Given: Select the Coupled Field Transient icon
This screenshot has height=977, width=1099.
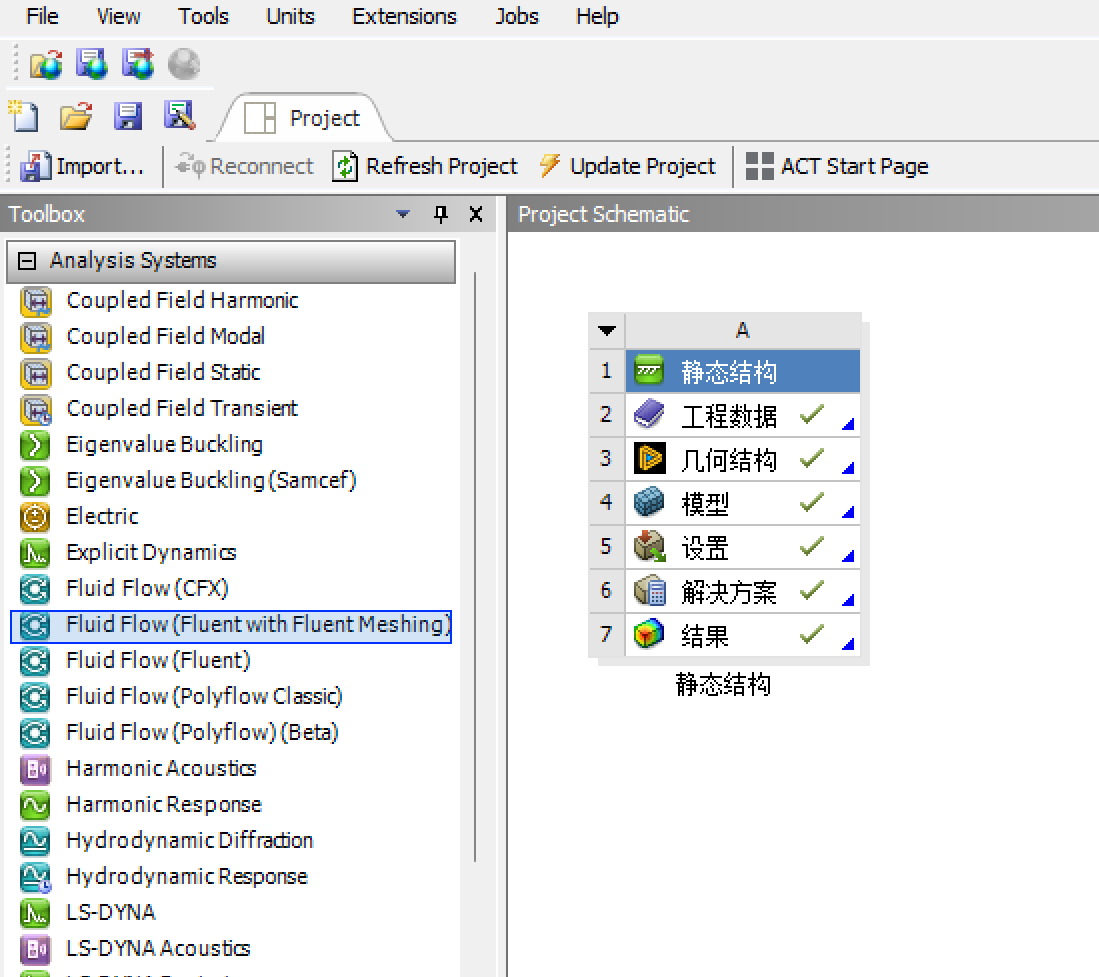Looking at the screenshot, I should click(35, 409).
